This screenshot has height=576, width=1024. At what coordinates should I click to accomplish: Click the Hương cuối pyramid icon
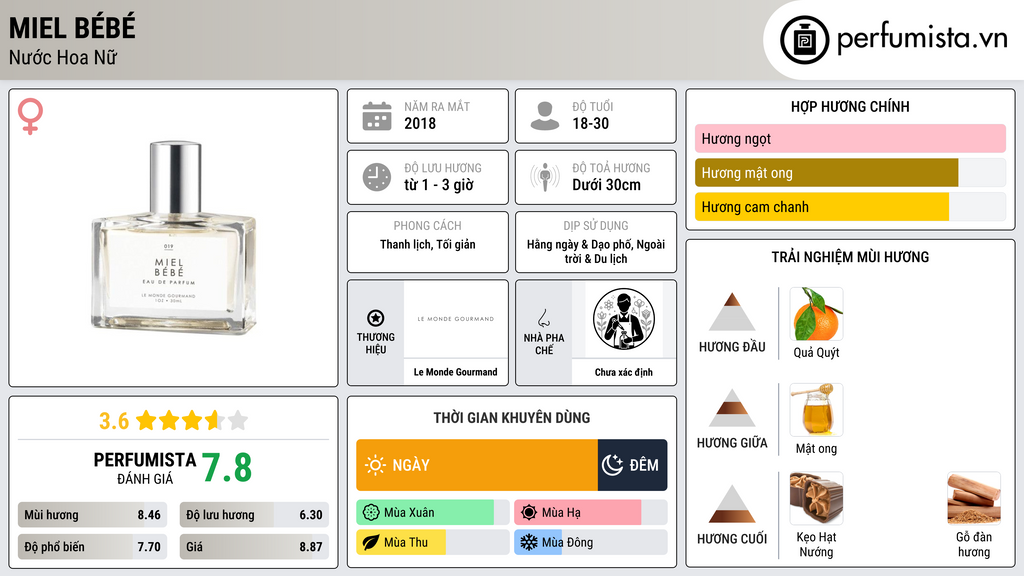pos(732,504)
